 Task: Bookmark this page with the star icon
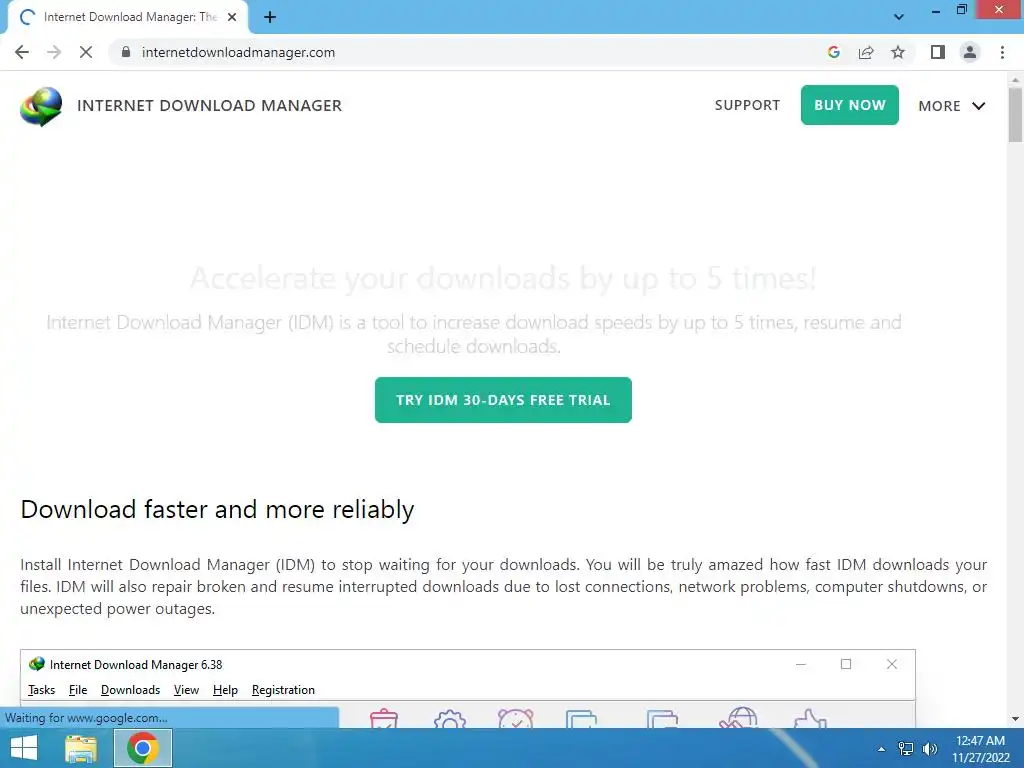point(898,52)
